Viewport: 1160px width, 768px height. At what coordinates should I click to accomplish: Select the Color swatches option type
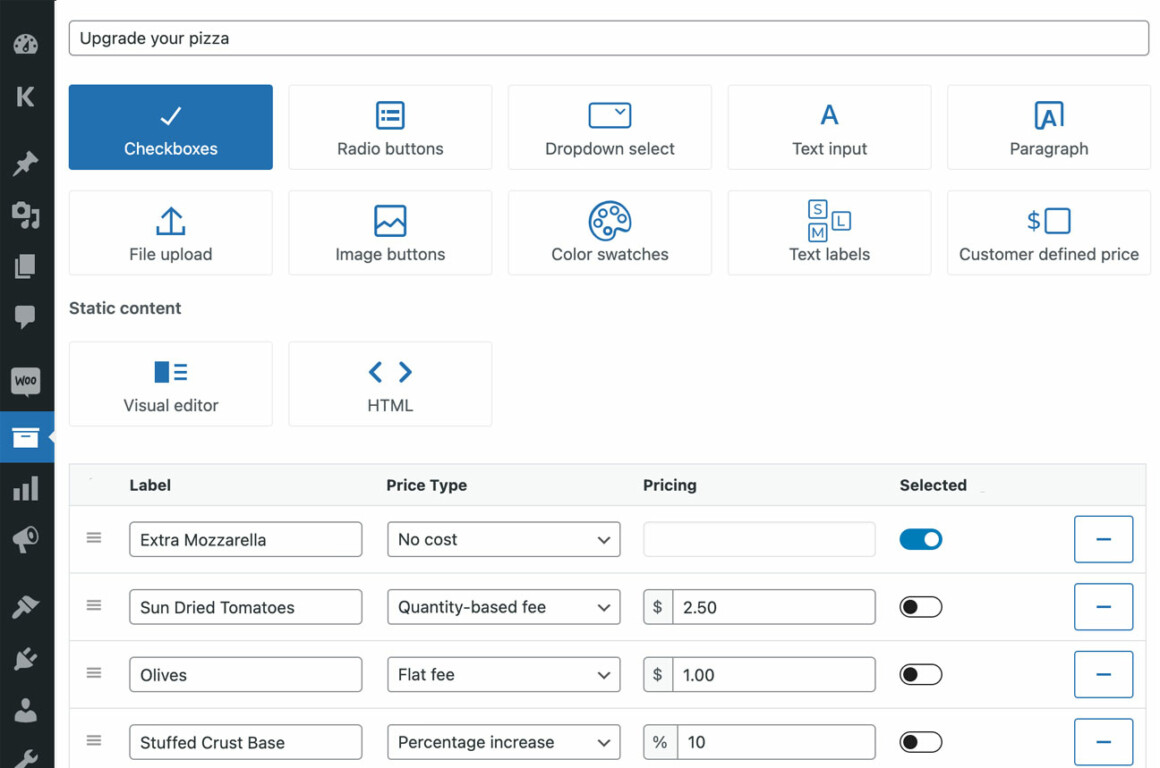[609, 232]
